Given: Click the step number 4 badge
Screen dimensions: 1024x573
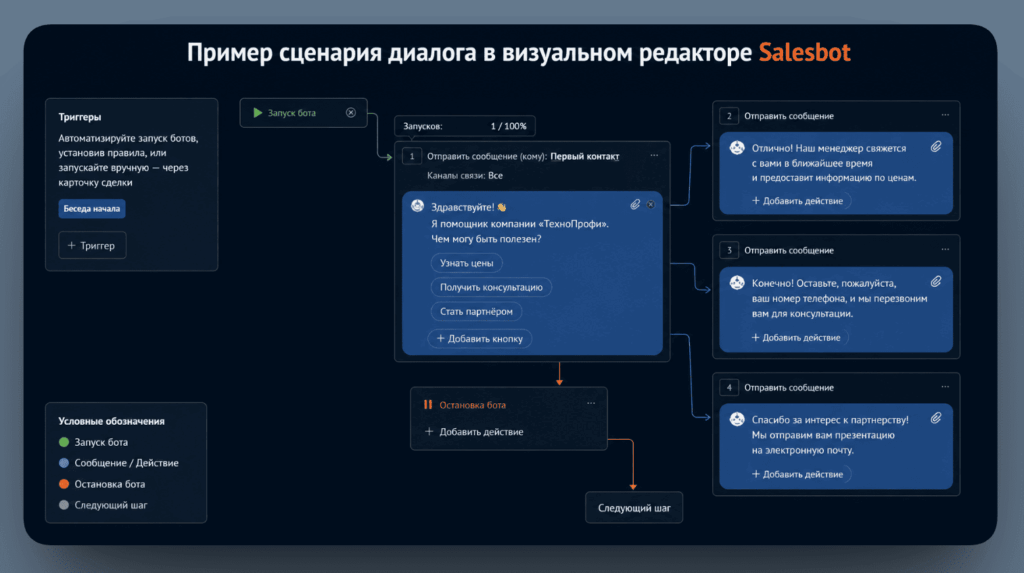Looking at the screenshot, I should (729, 387).
